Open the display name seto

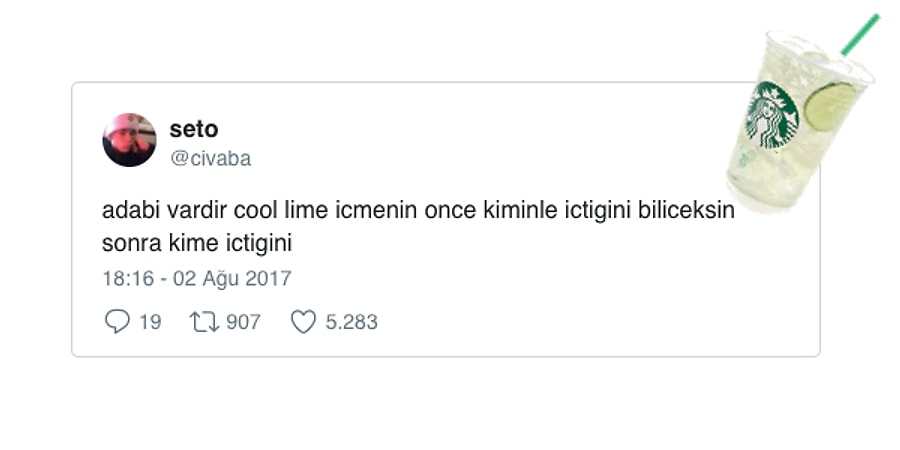click(193, 129)
